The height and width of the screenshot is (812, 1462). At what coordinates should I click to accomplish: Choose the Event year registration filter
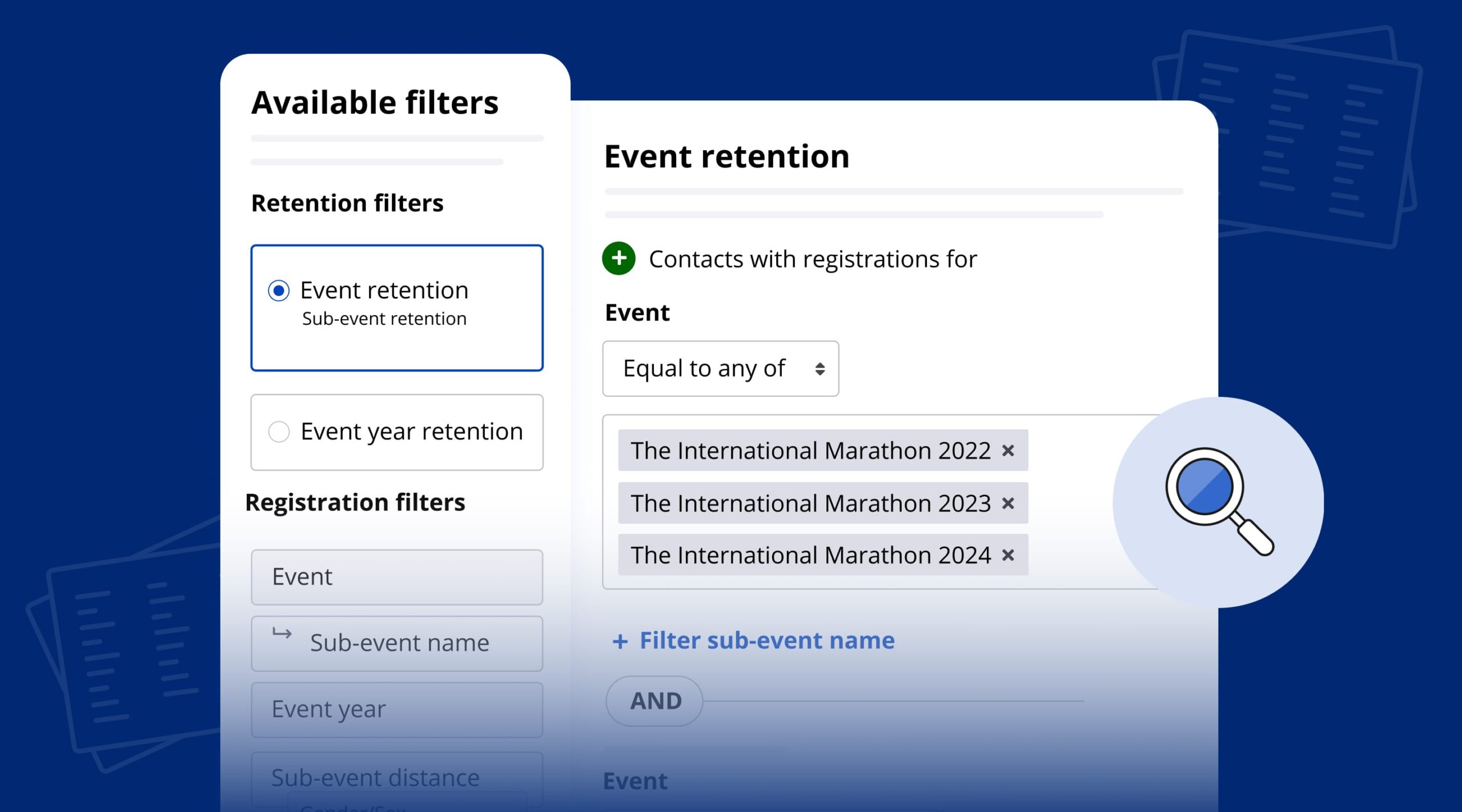point(396,710)
